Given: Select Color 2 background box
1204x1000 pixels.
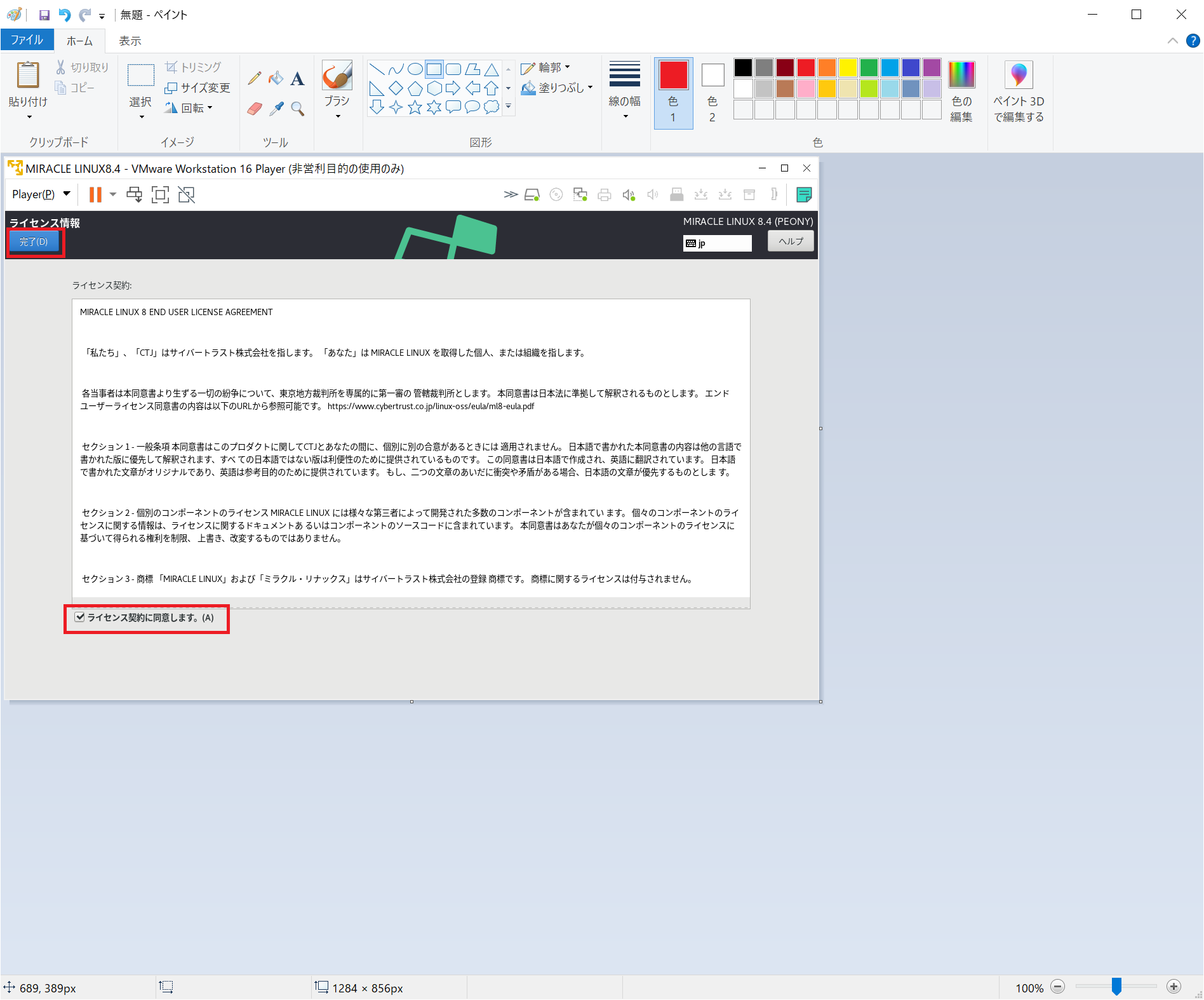Looking at the screenshot, I should click(712, 93).
